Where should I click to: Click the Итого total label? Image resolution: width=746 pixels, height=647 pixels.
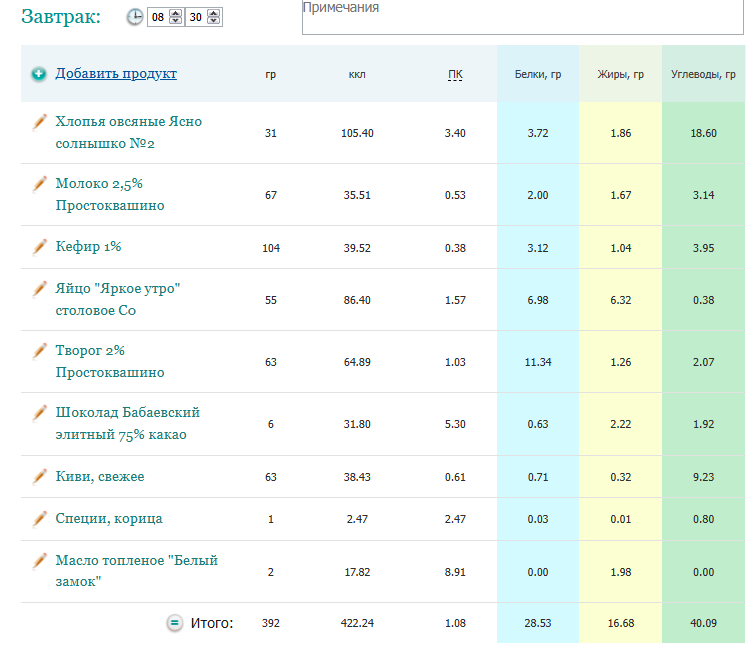coord(212,623)
